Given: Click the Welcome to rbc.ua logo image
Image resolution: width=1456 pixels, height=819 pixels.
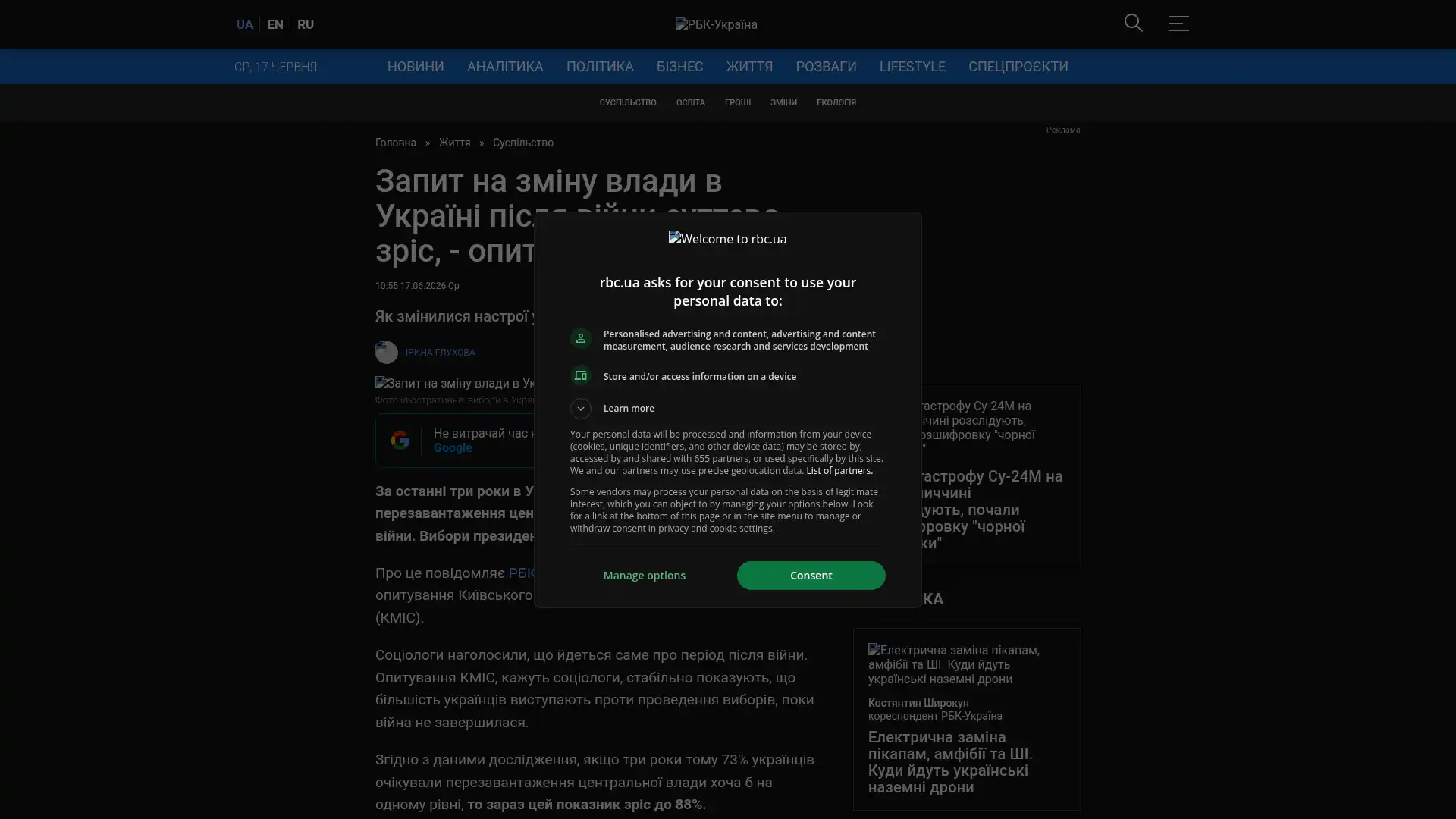Looking at the screenshot, I should click(727, 239).
